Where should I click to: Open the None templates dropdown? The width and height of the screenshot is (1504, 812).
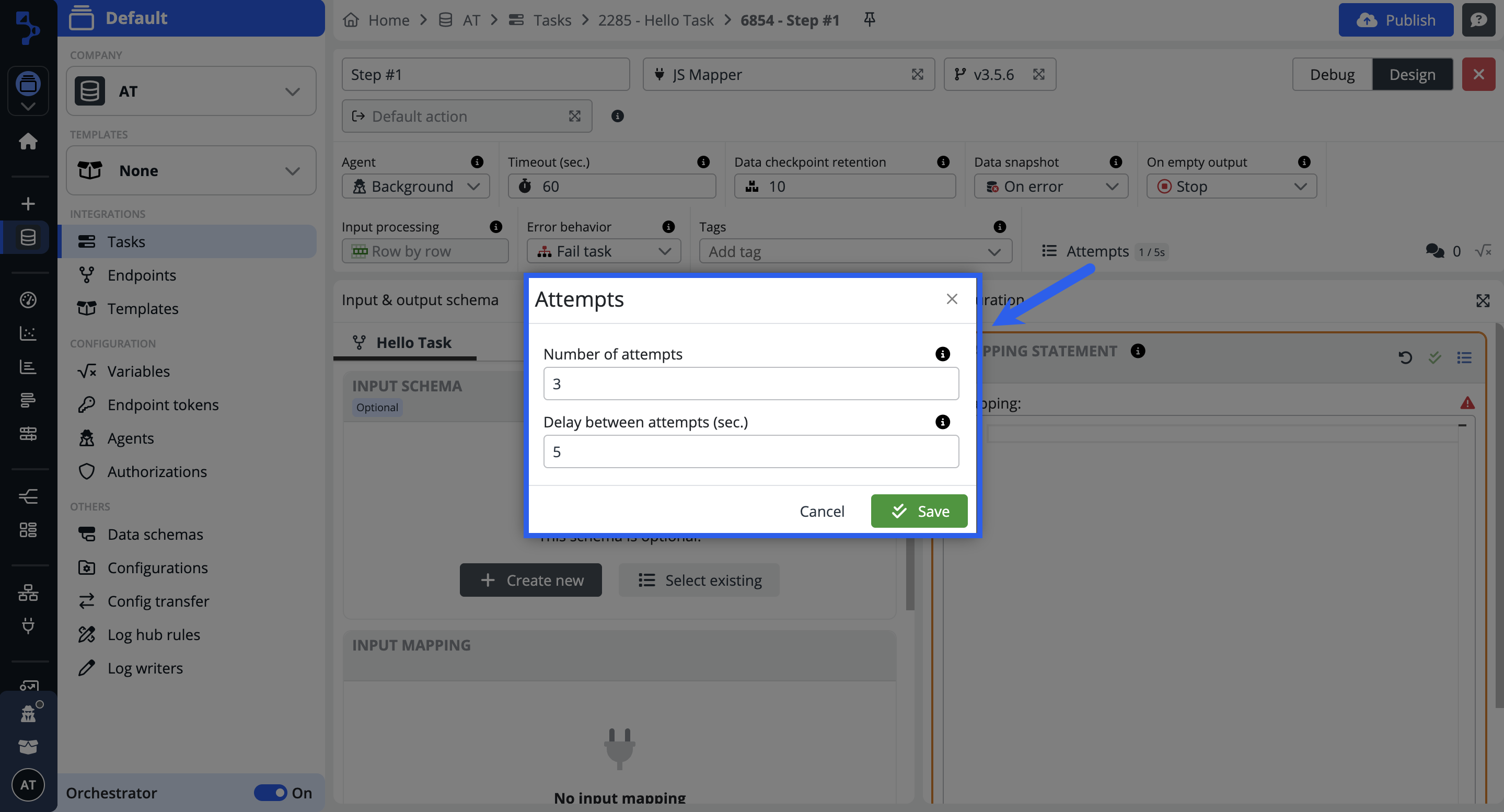tap(191, 170)
